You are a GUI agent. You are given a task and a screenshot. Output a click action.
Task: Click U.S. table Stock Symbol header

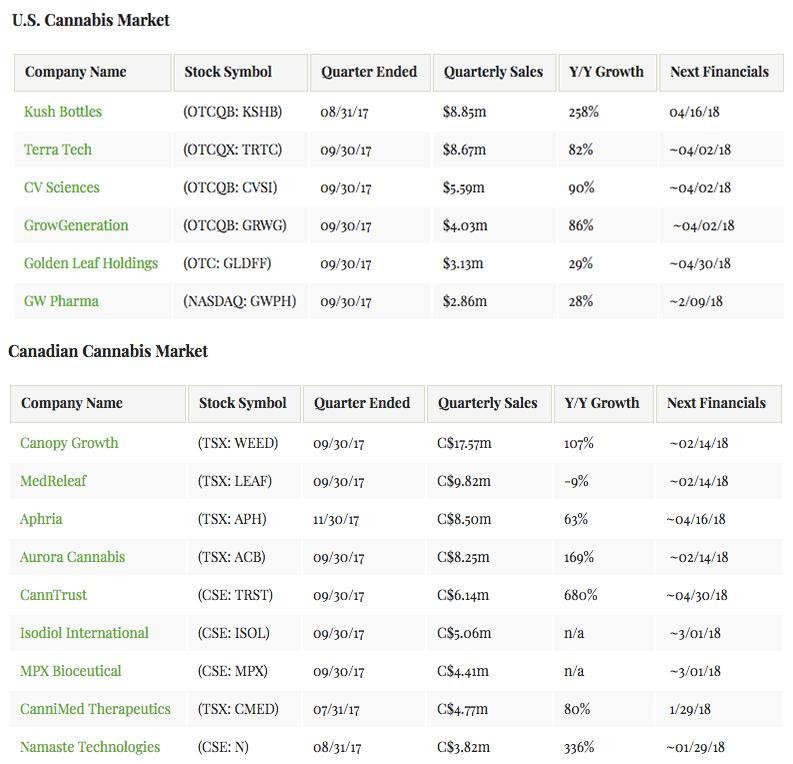[x=228, y=72]
